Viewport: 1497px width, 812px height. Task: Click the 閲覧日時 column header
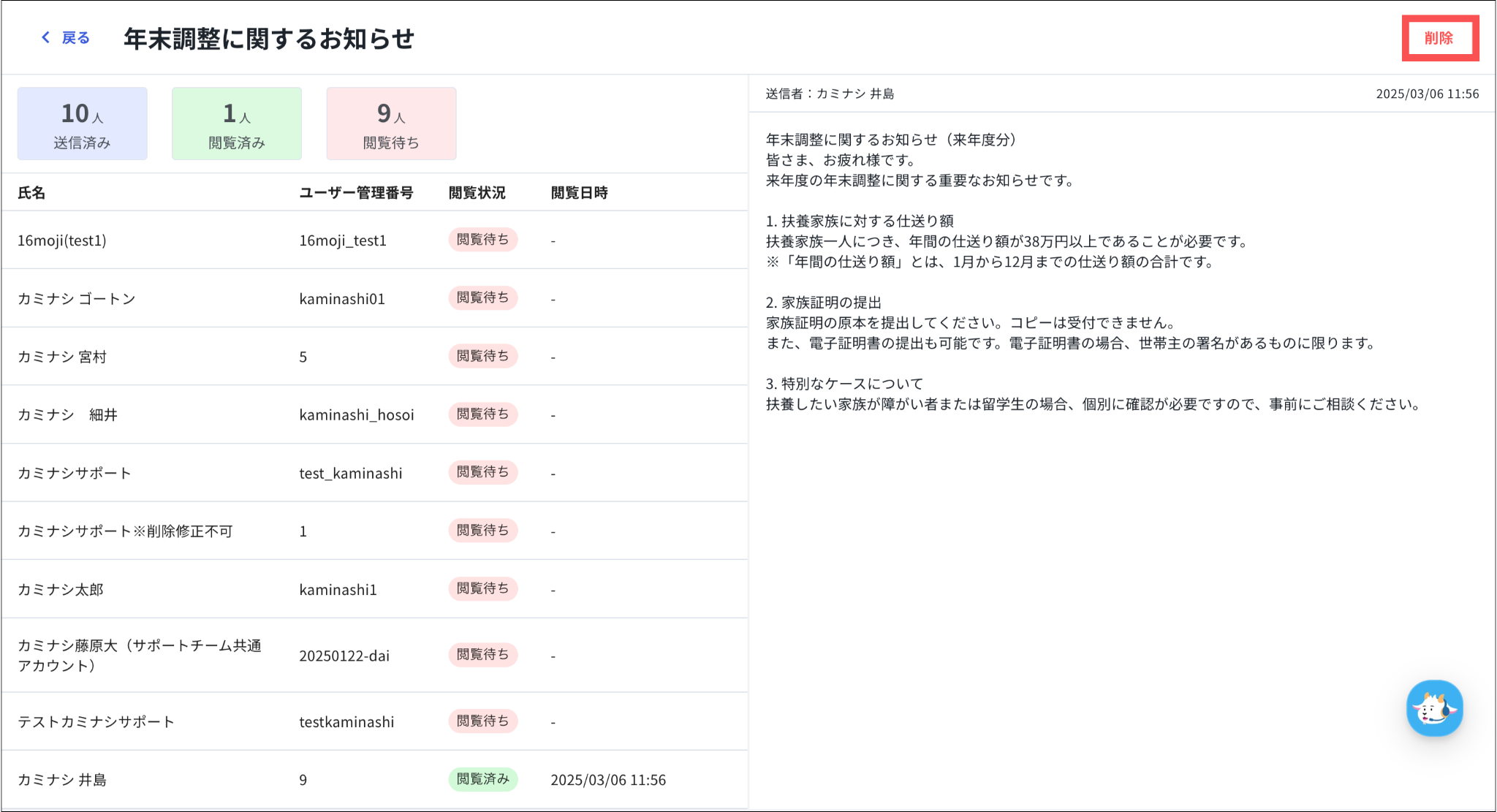579,193
